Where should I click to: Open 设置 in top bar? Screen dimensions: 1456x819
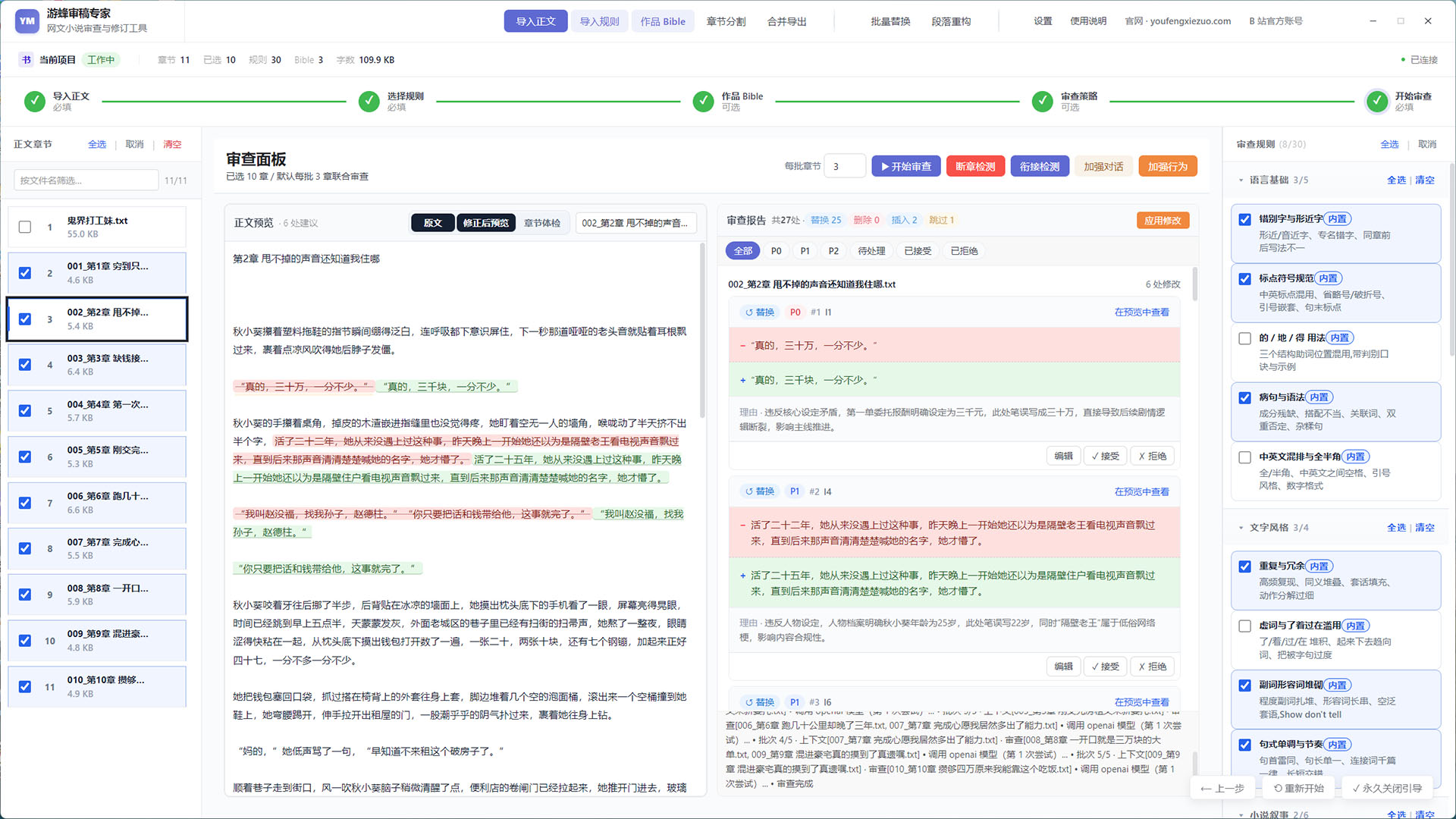coord(1043,21)
